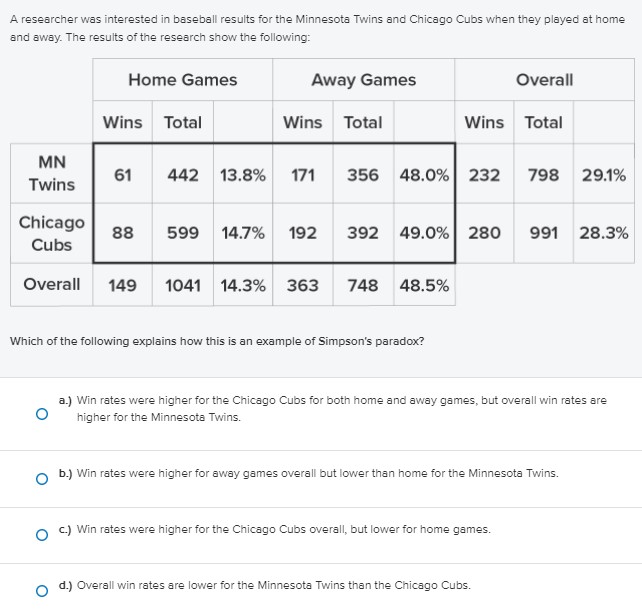
Task: Click the overall home total 1041 cell
Action: (183, 285)
